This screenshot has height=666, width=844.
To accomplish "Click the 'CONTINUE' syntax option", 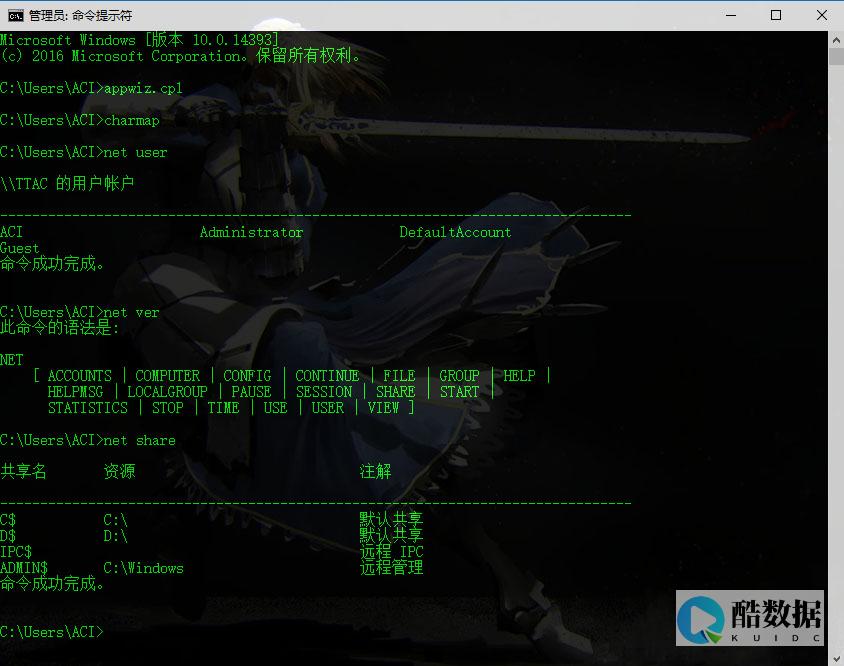I will (x=327, y=376).
